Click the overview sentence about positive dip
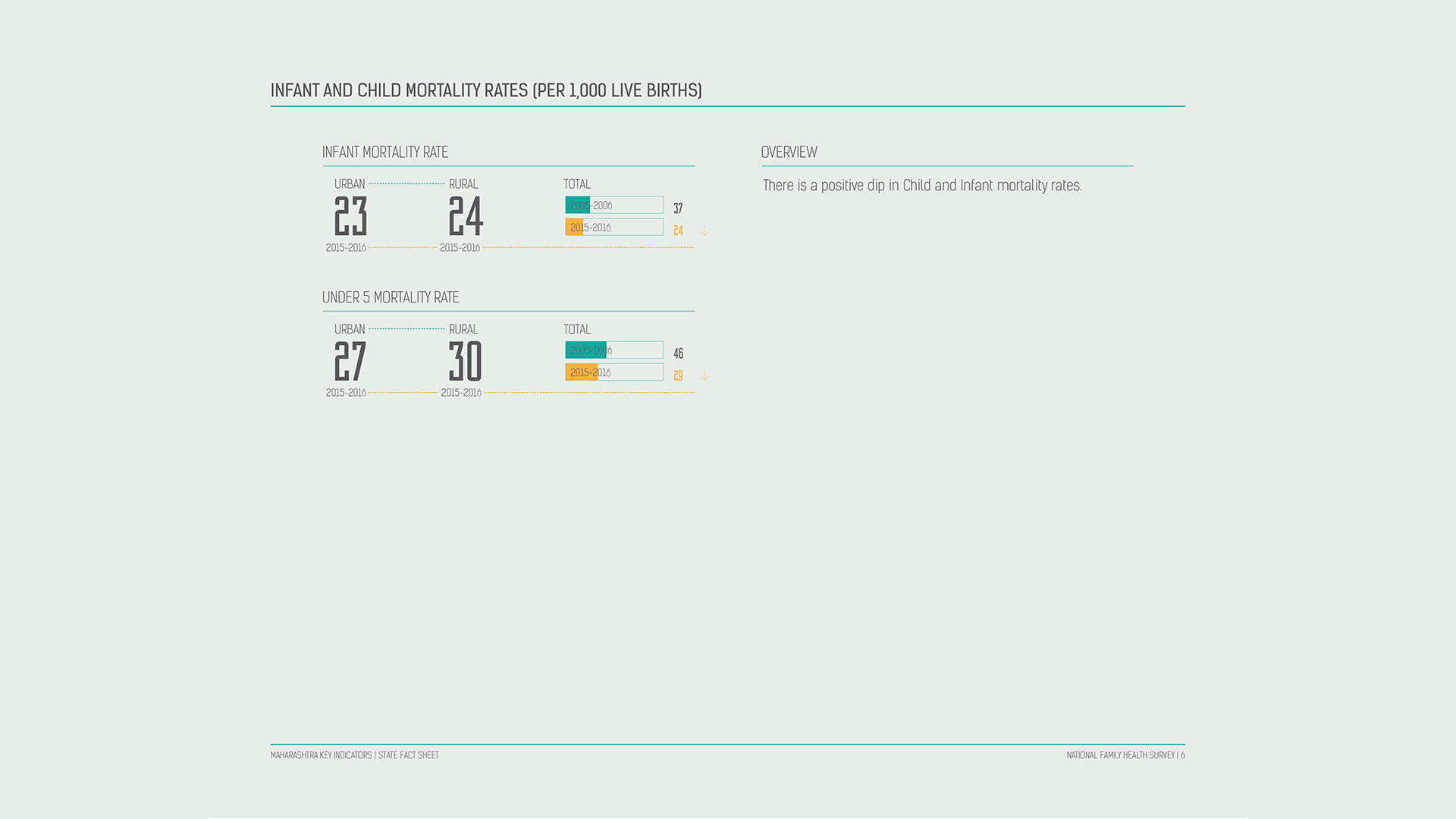1456x819 pixels. pos(922,186)
